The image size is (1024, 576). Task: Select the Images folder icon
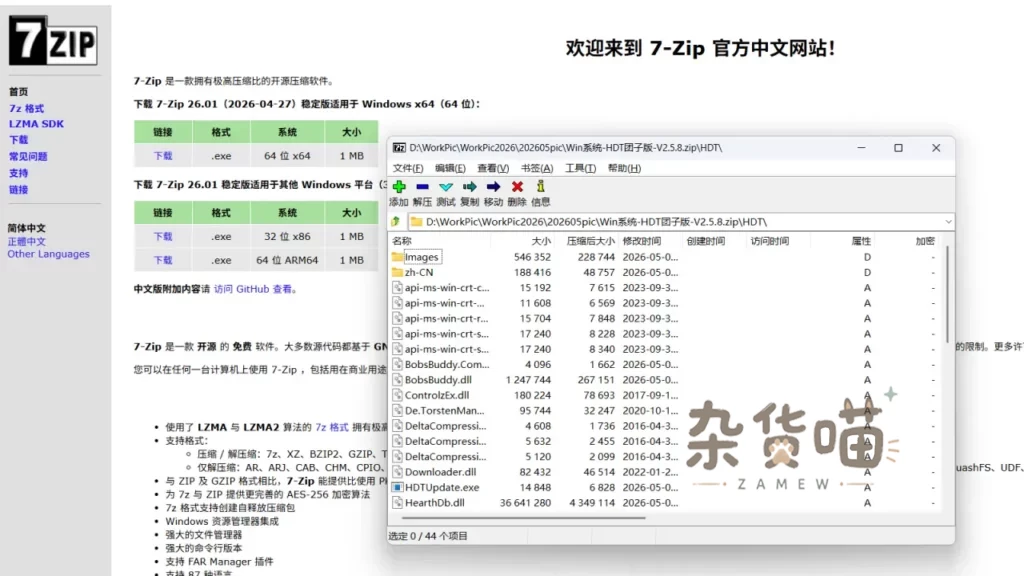point(397,257)
